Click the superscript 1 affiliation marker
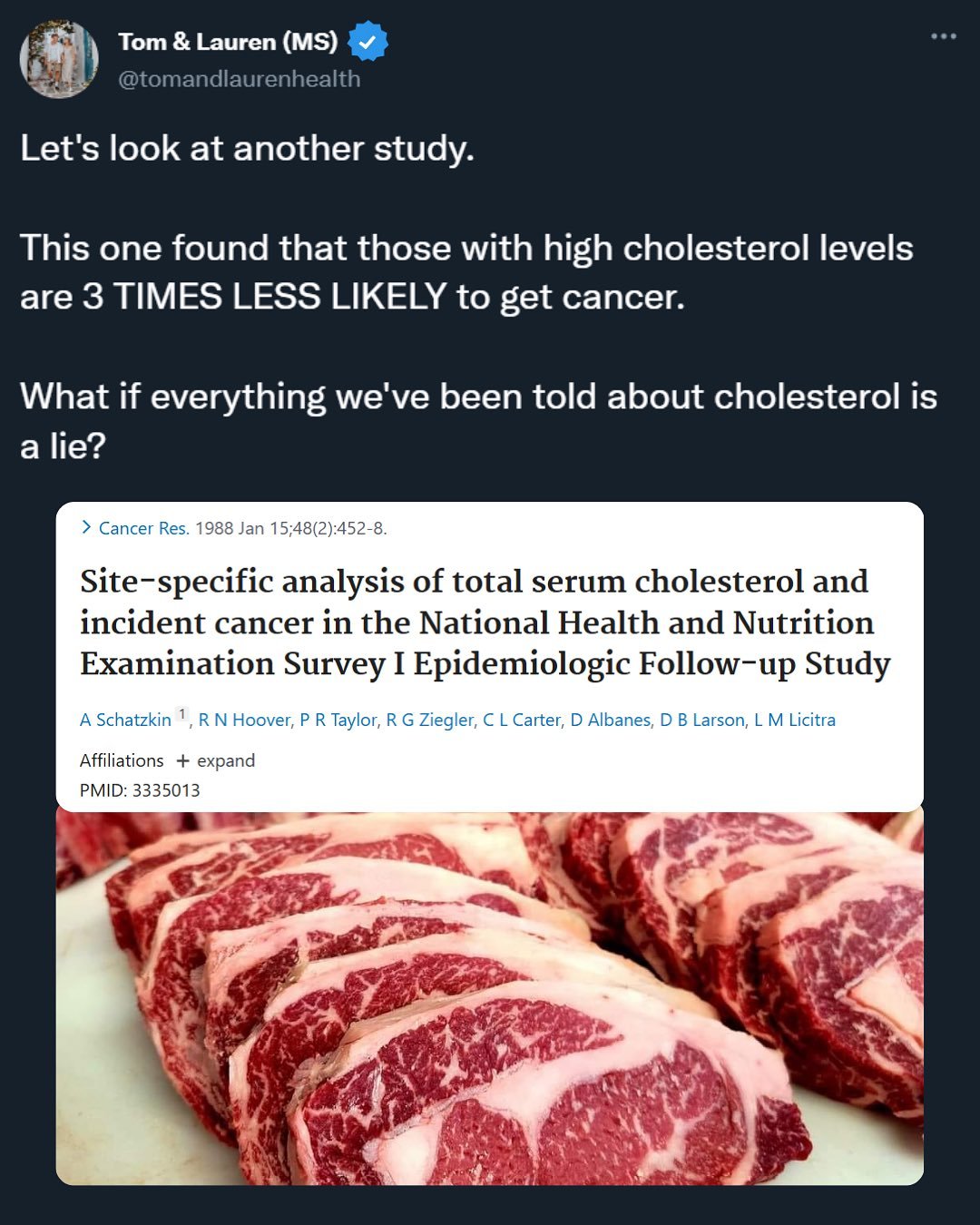 click(182, 714)
